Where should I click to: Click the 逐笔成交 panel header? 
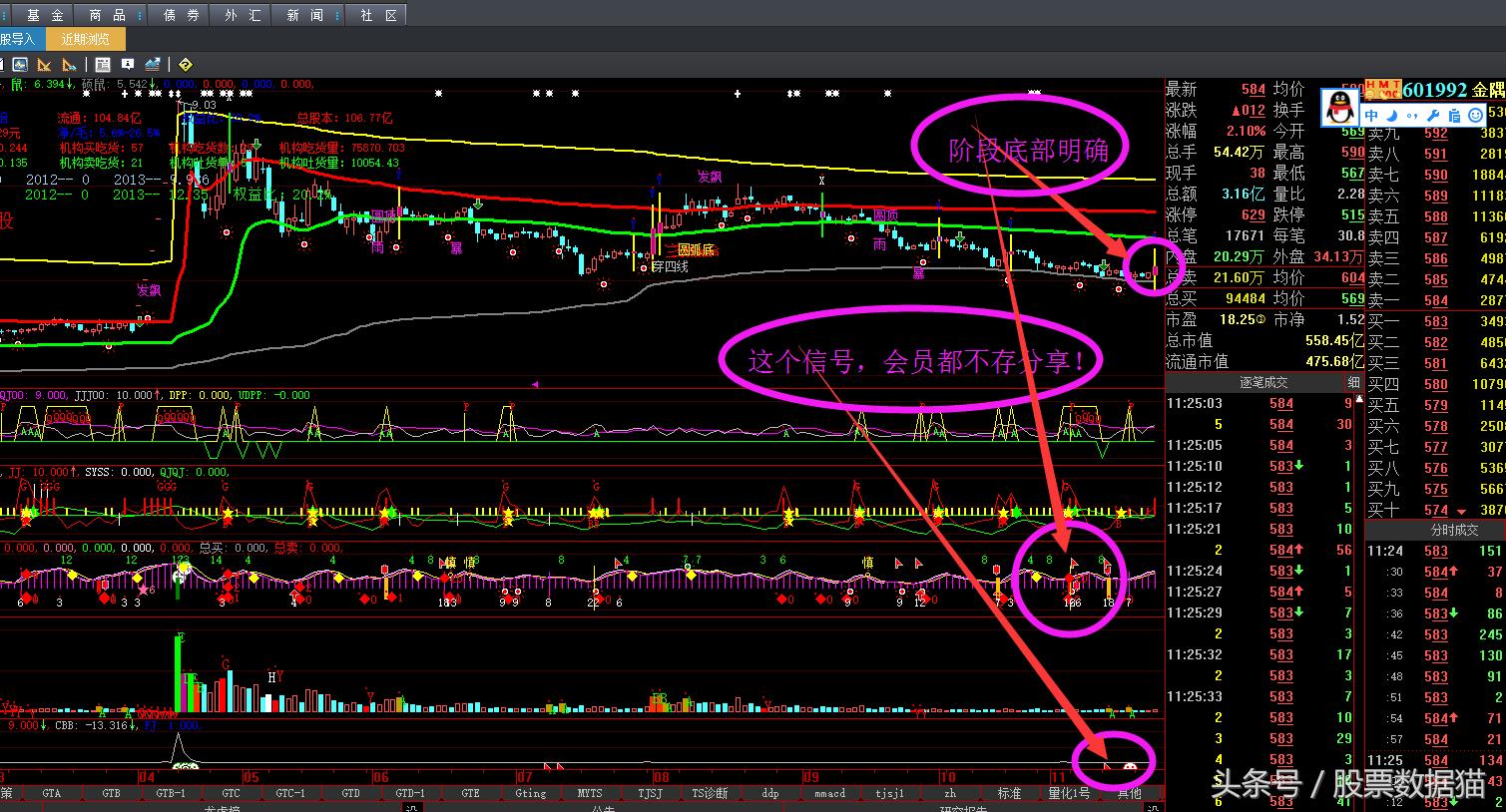click(x=1263, y=383)
